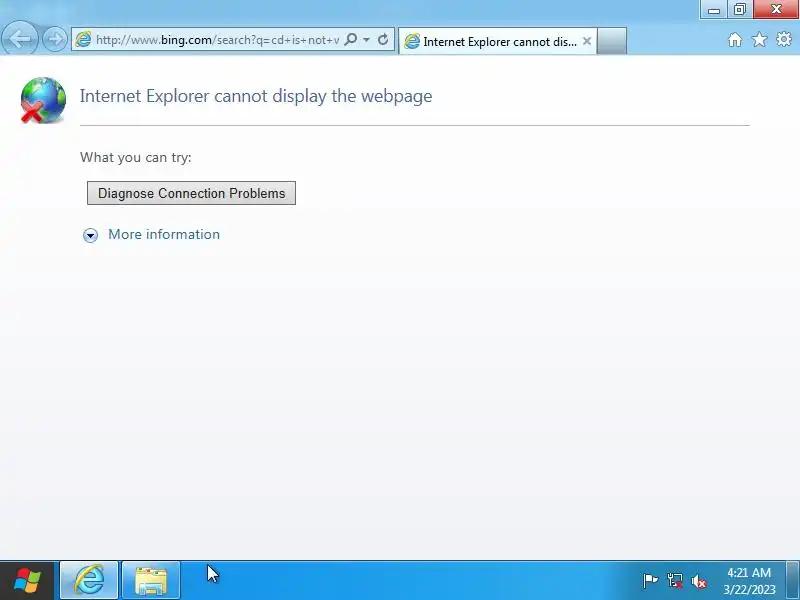The width and height of the screenshot is (800, 600).
Task: Open a new blank tab
Action: coord(611,41)
